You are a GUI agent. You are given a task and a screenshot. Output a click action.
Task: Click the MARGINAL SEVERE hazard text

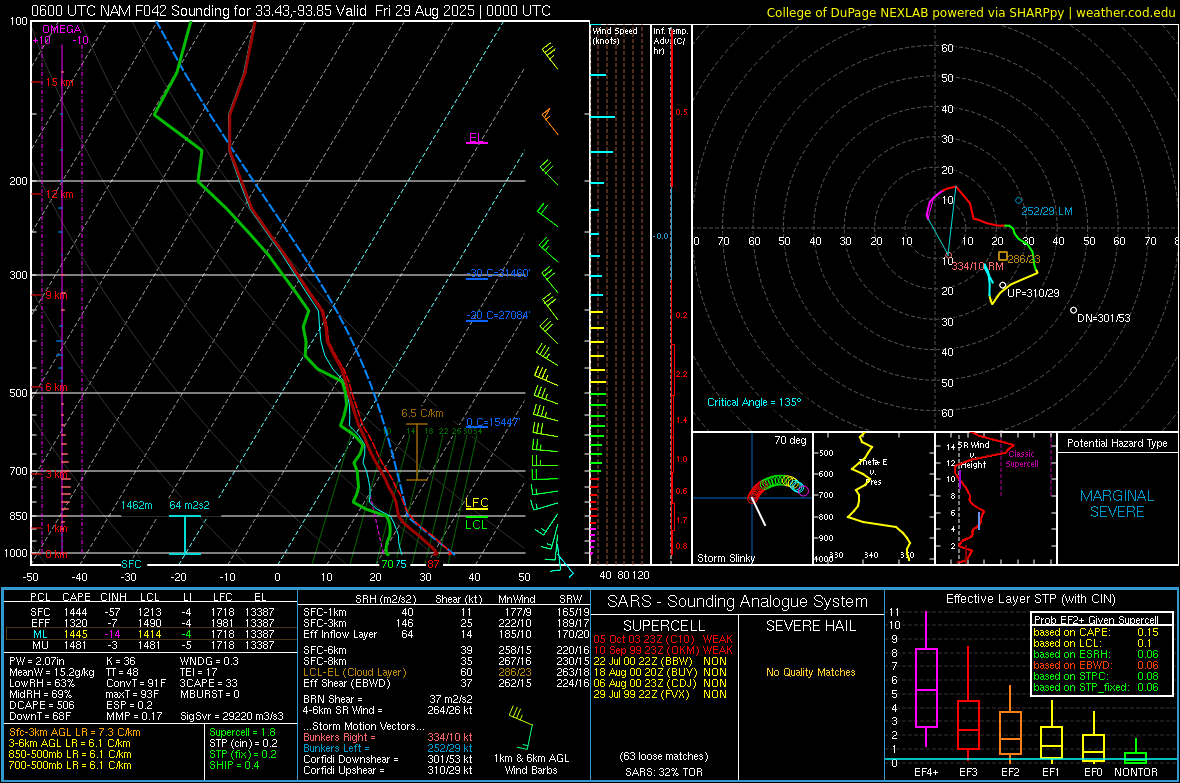[1117, 504]
